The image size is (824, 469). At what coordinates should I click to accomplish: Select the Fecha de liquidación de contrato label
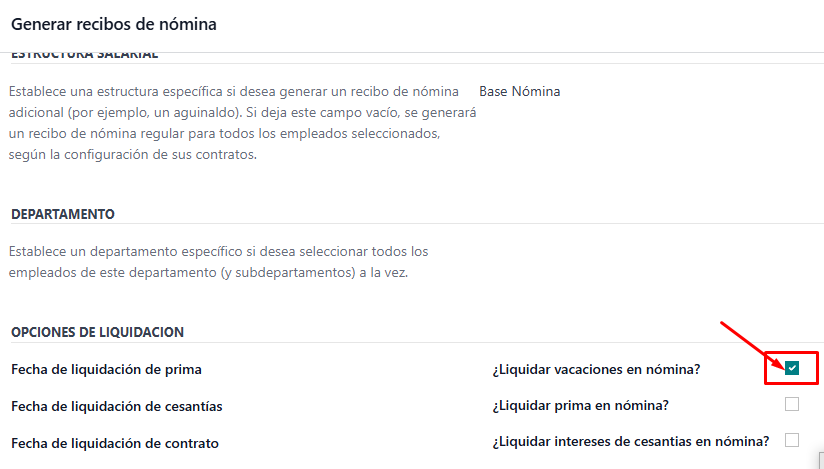tap(115, 443)
